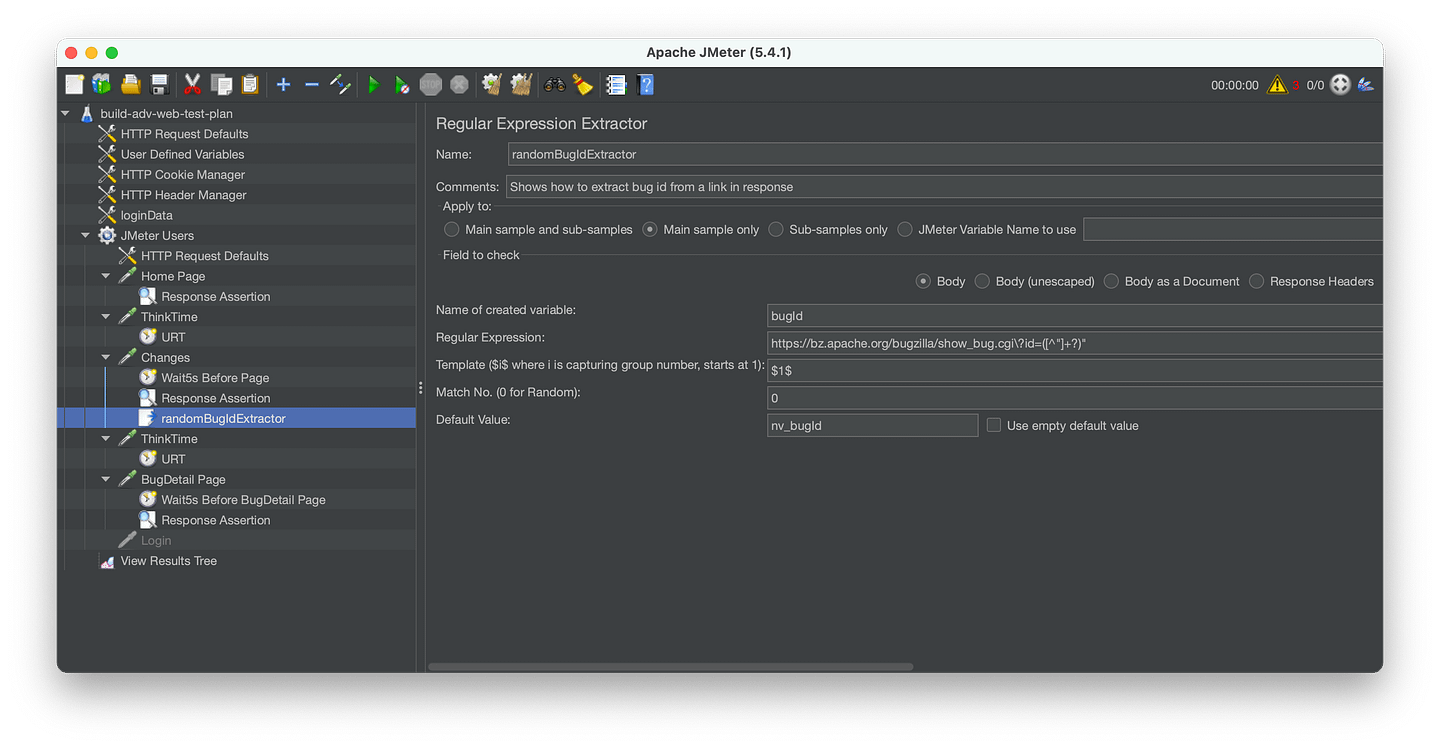Viewport: 1440px width, 748px height.
Task: Click the Paste clipboard icon
Action: click(250, 85)
